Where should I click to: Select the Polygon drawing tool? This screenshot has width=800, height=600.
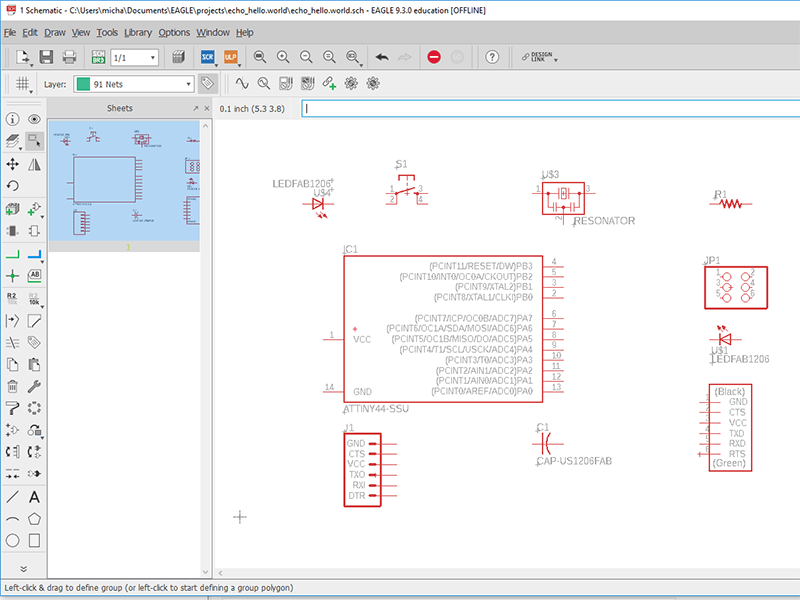point(34,519)
